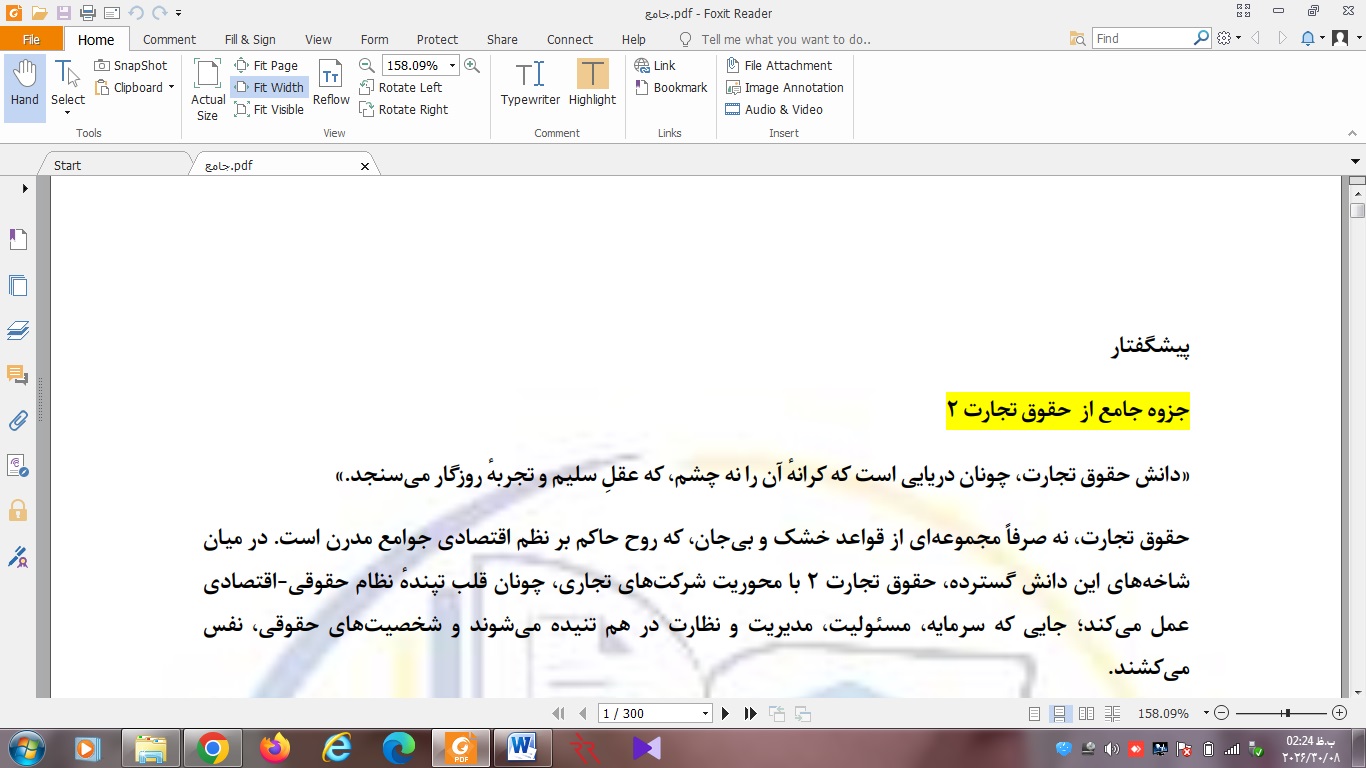
Task: Click the status bar zoom slider handle
Action: [x=1287, y=713]
